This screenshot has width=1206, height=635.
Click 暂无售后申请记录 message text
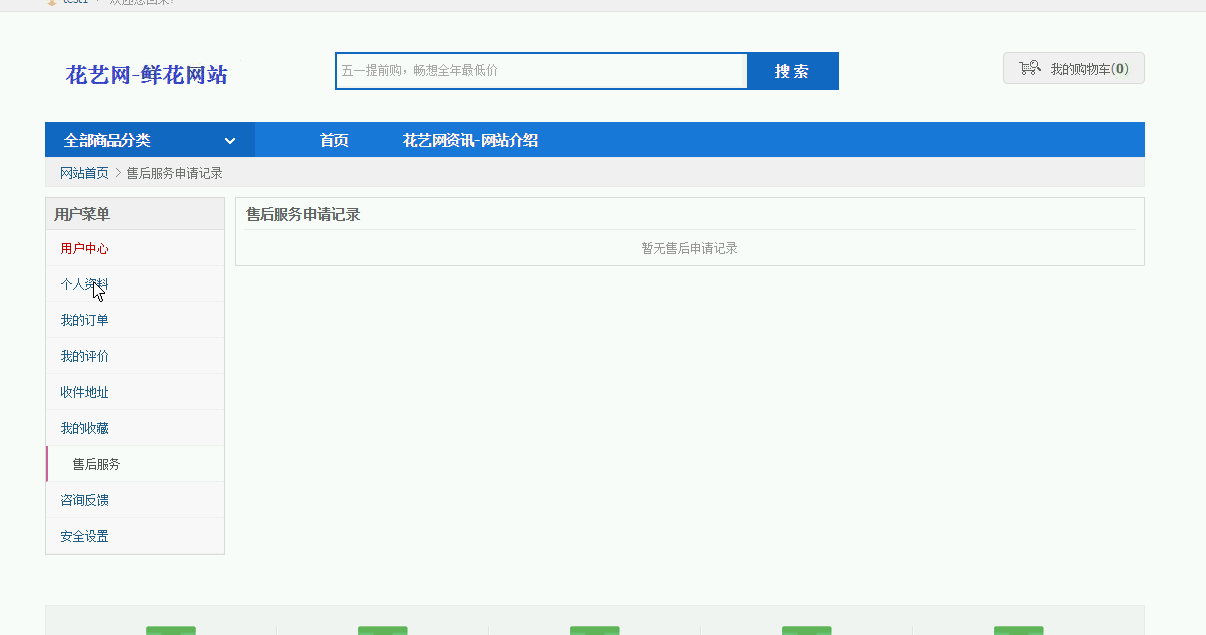point(689,248)
